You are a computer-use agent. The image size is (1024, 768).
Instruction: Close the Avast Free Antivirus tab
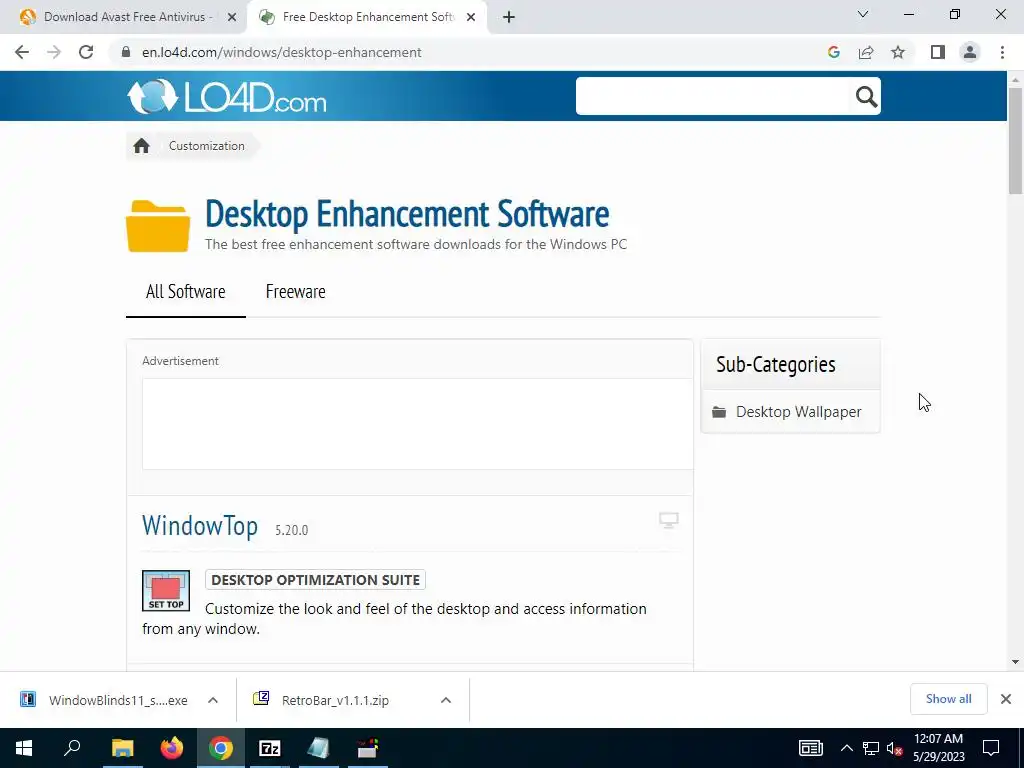point(232,18)
